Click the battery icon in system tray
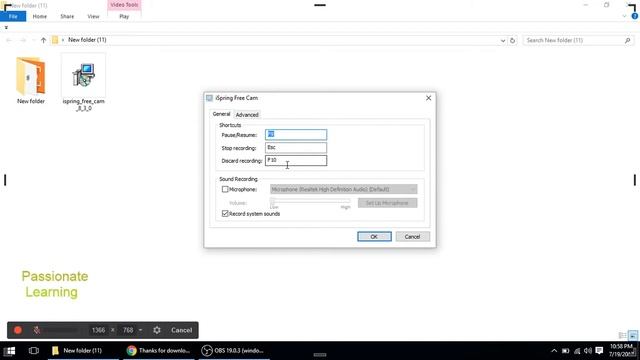This screenshot has width=640, height=360. coord(566,351)
